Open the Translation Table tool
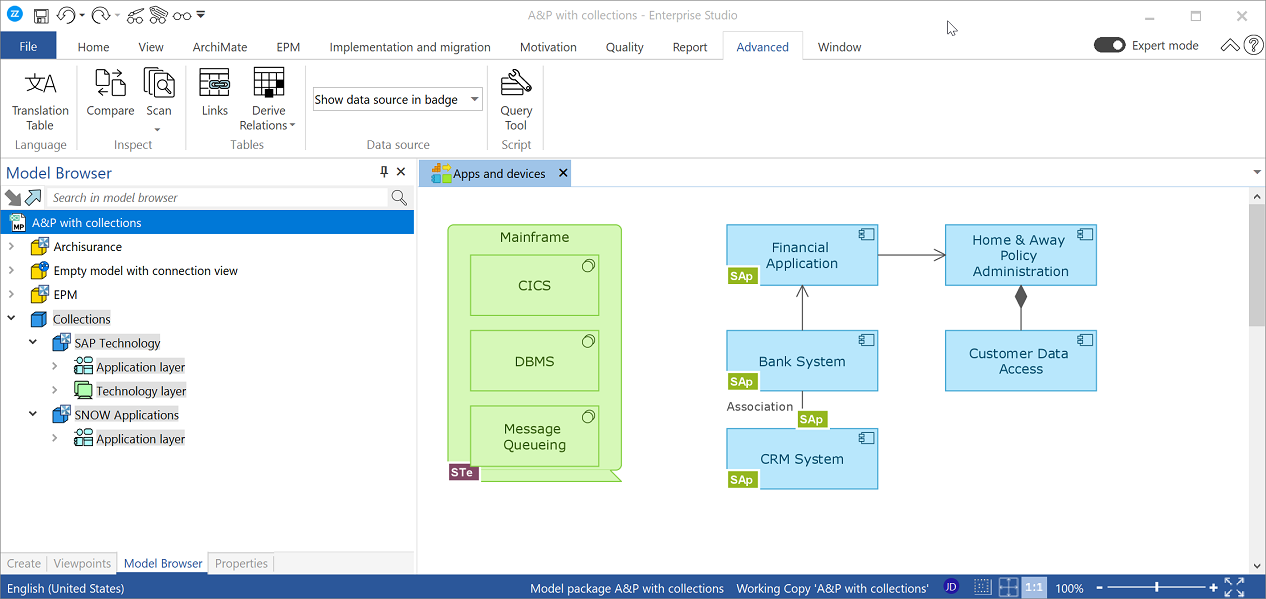The image size is (1266, 599). click(x=40, y=100)
